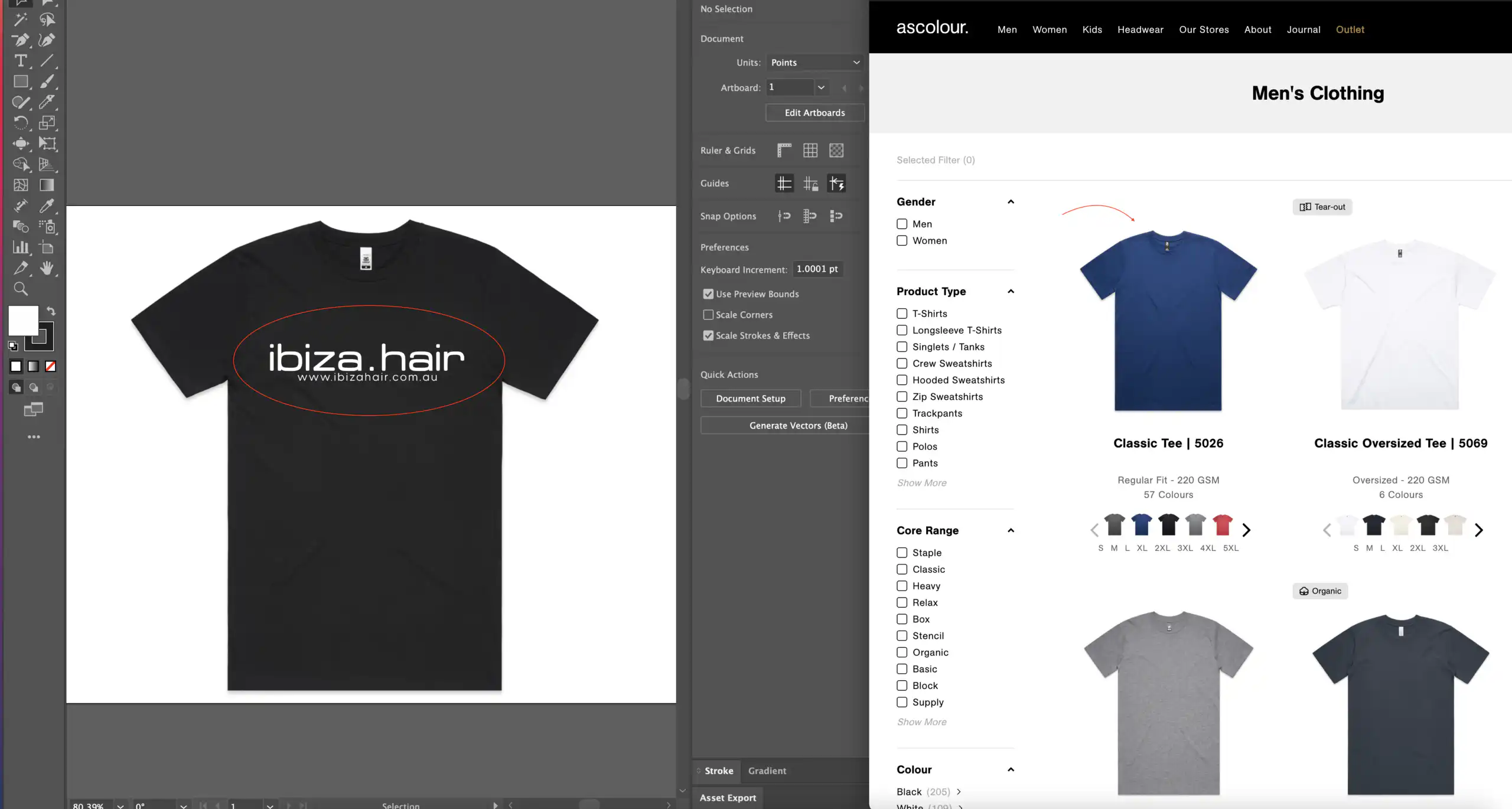Select the Paintbrush tool

pyautogui.click(x=47, y=81)
